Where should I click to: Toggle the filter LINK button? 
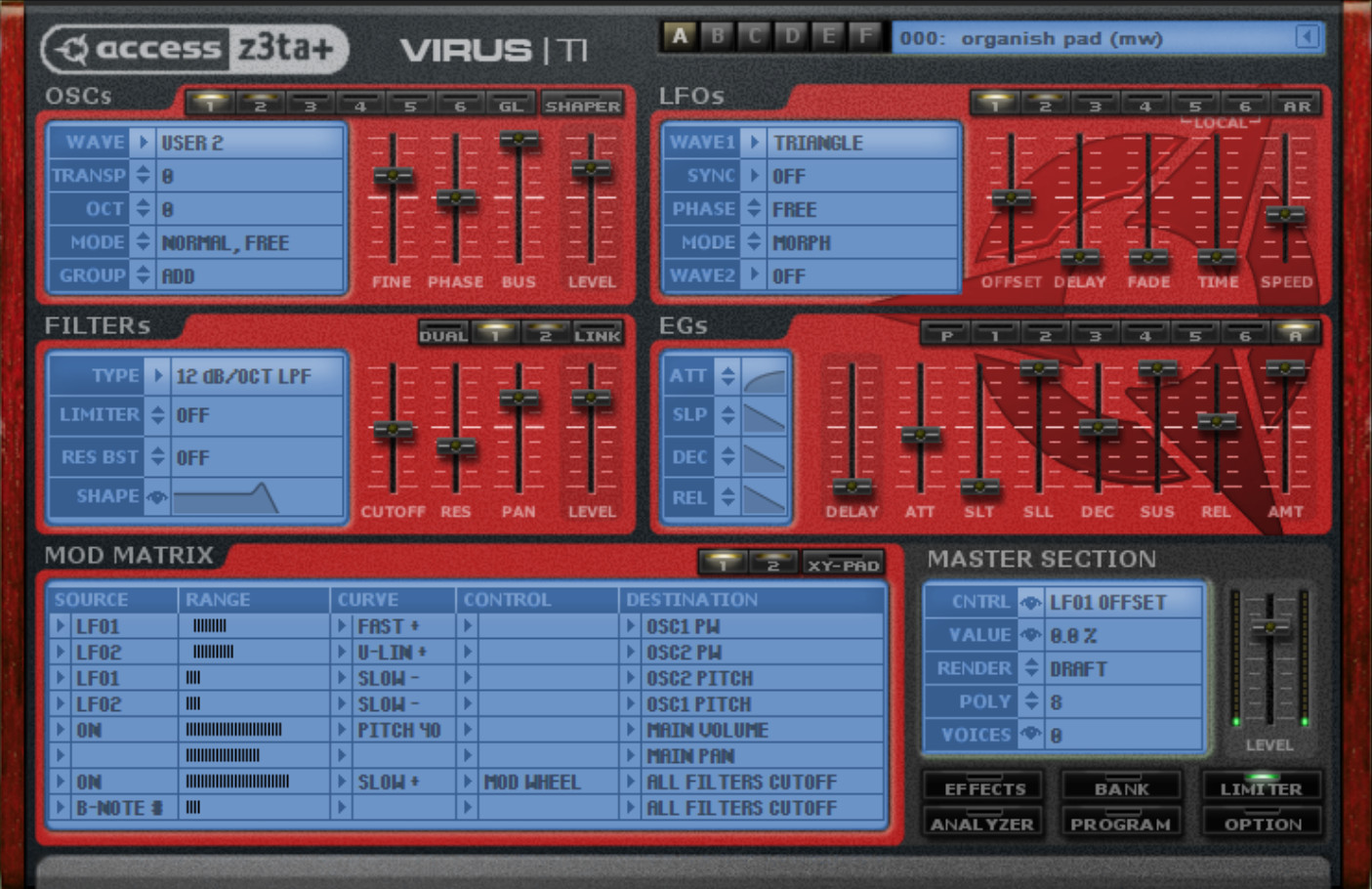pos(597,335)
